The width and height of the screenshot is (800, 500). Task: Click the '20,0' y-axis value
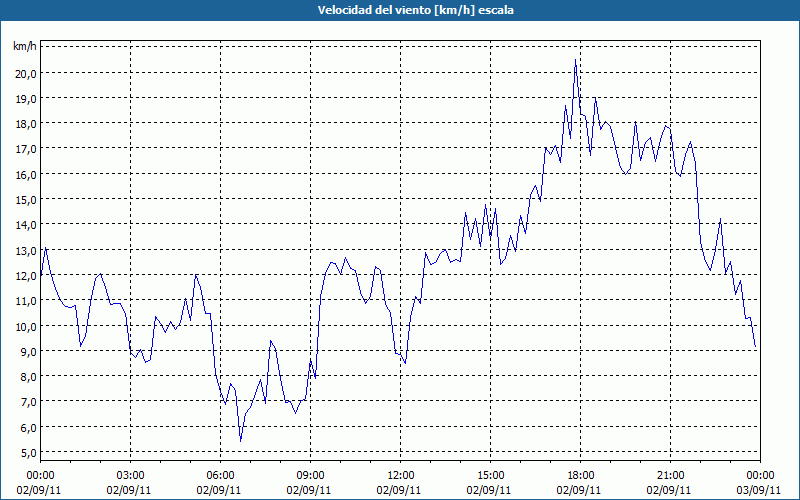(27, 73)
